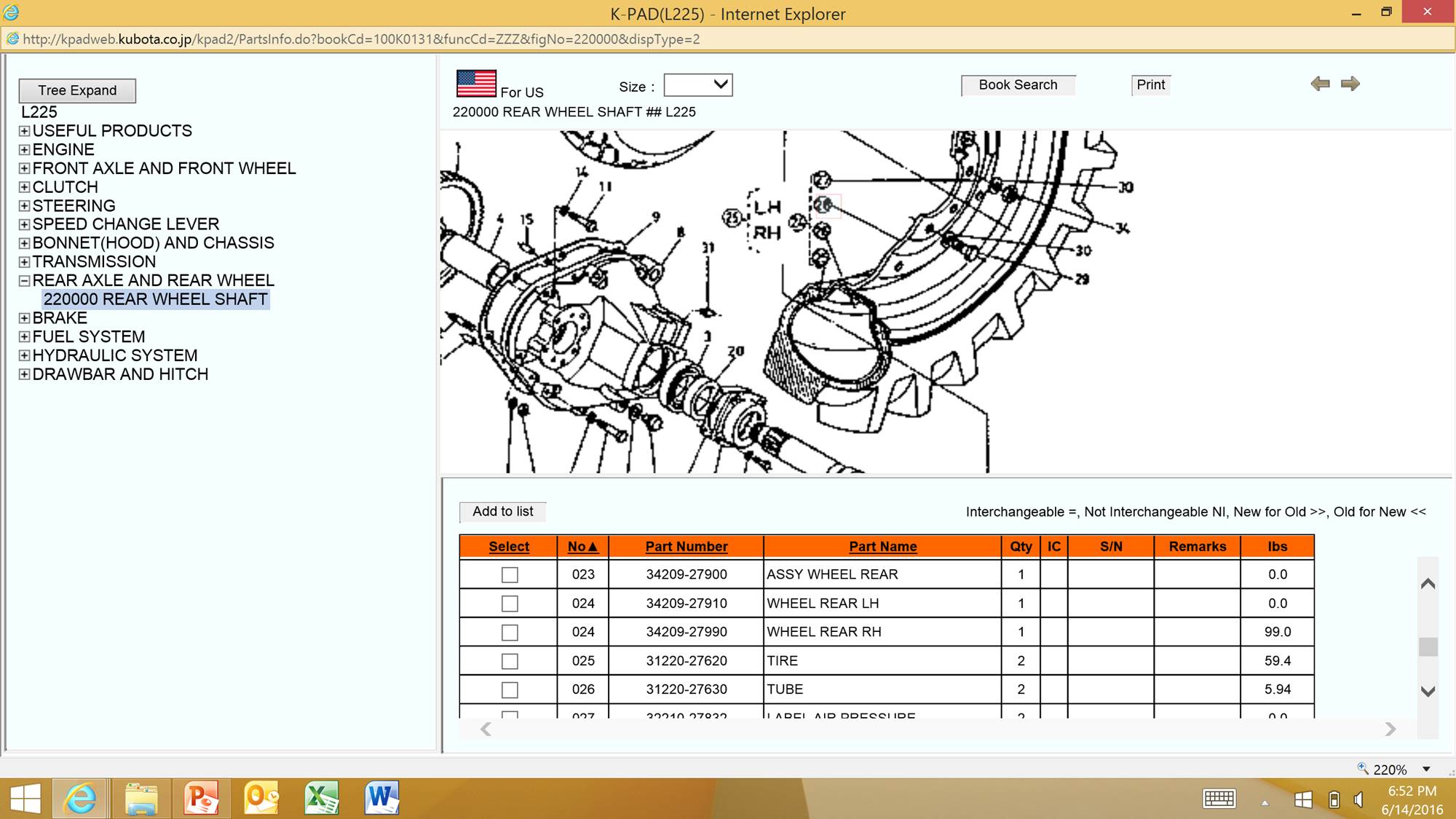Click the Print button
This screenshot has width=1456, height=819.
point(1150,85)
